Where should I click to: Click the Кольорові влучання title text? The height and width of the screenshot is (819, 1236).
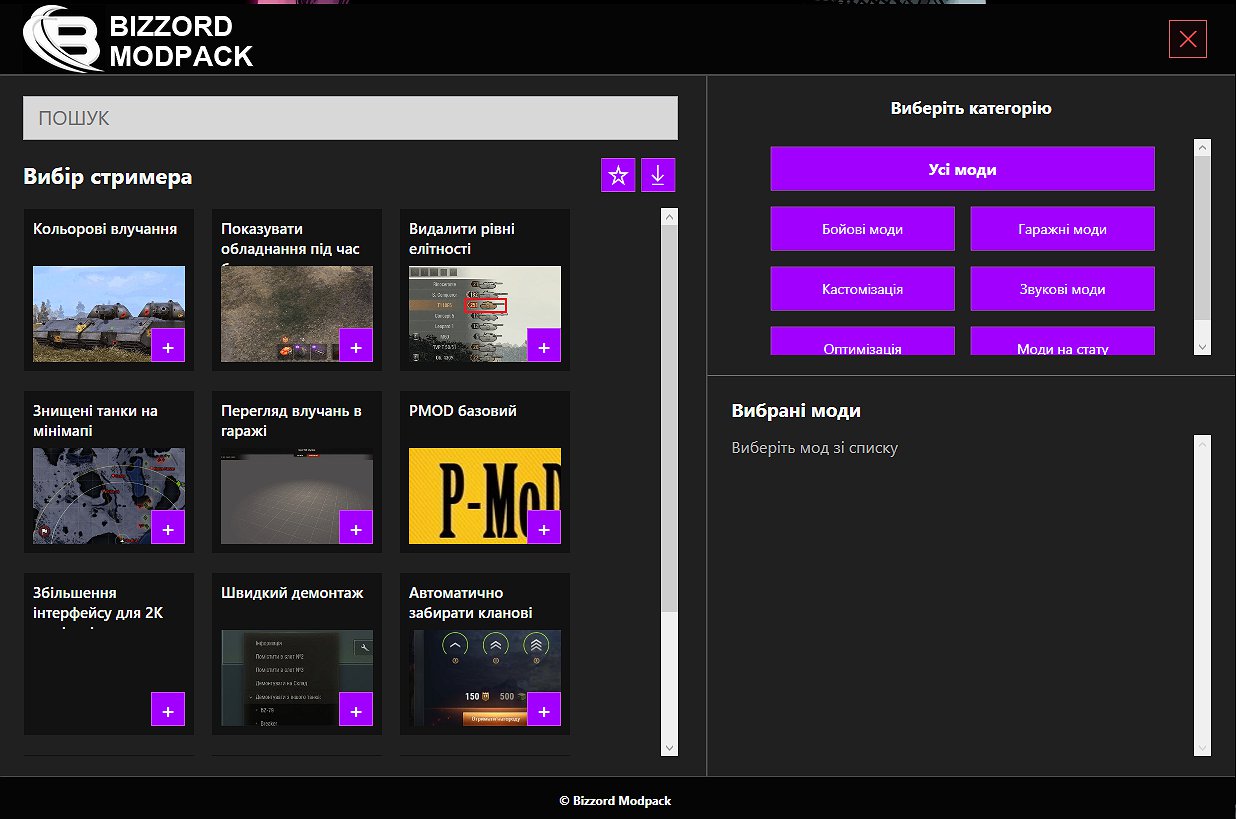pyautogui.click(x=105, y=229)
